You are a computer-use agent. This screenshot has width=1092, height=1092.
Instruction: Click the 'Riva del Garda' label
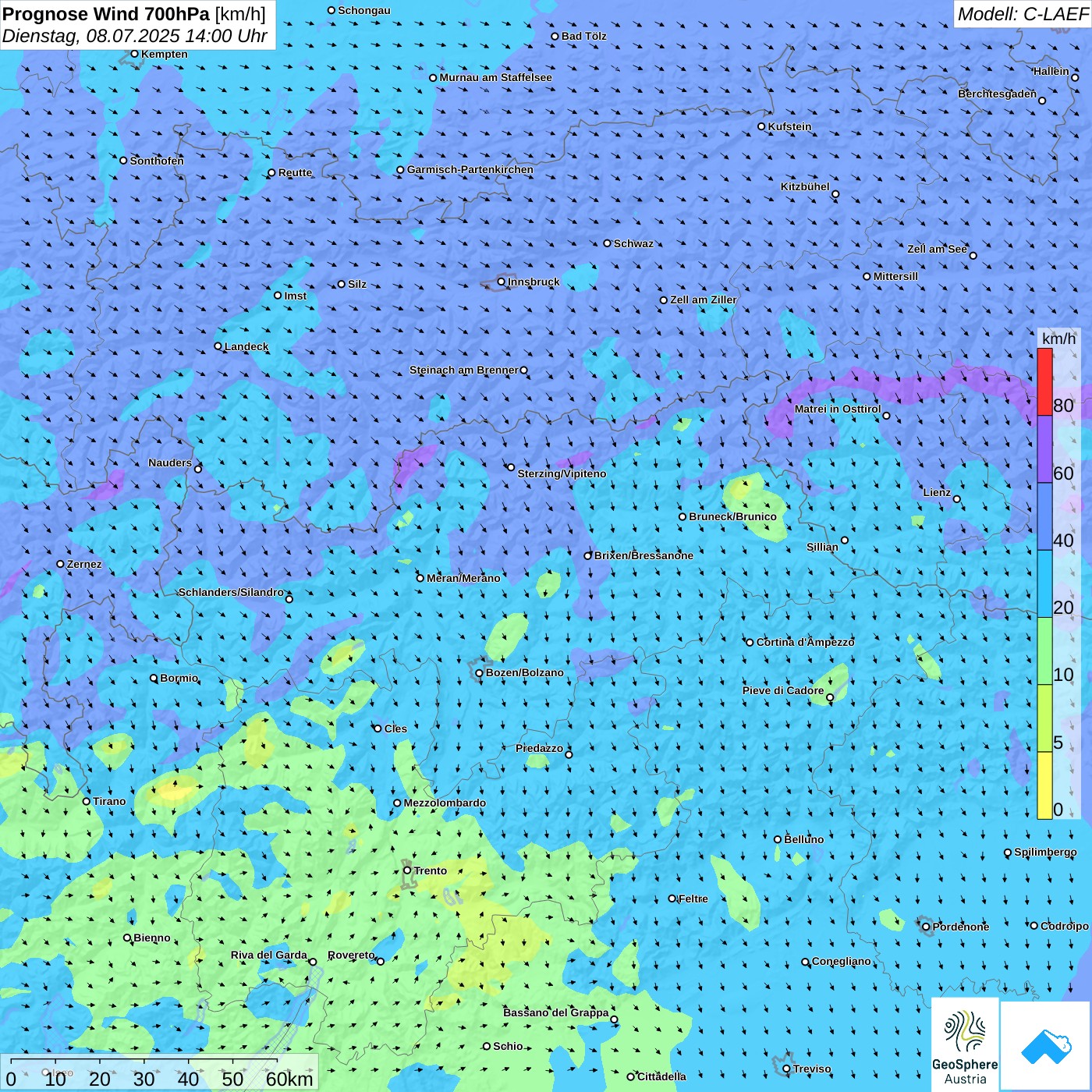[269, 955]
